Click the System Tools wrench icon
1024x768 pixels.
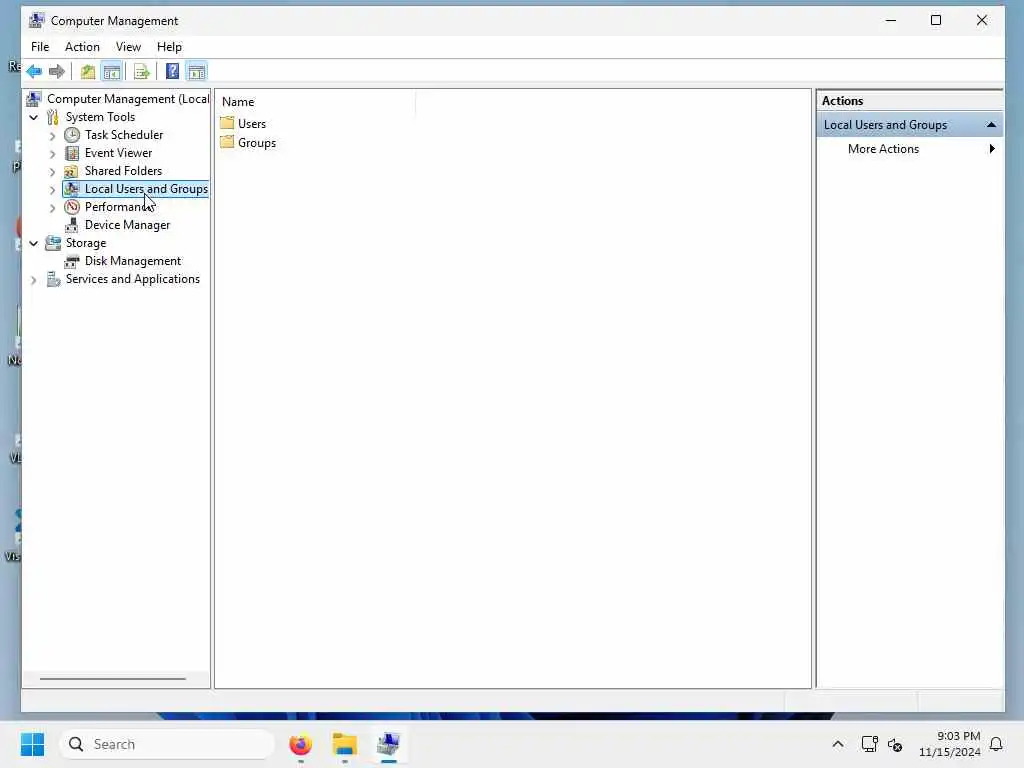pyautogui.click(x=53, y=117)
